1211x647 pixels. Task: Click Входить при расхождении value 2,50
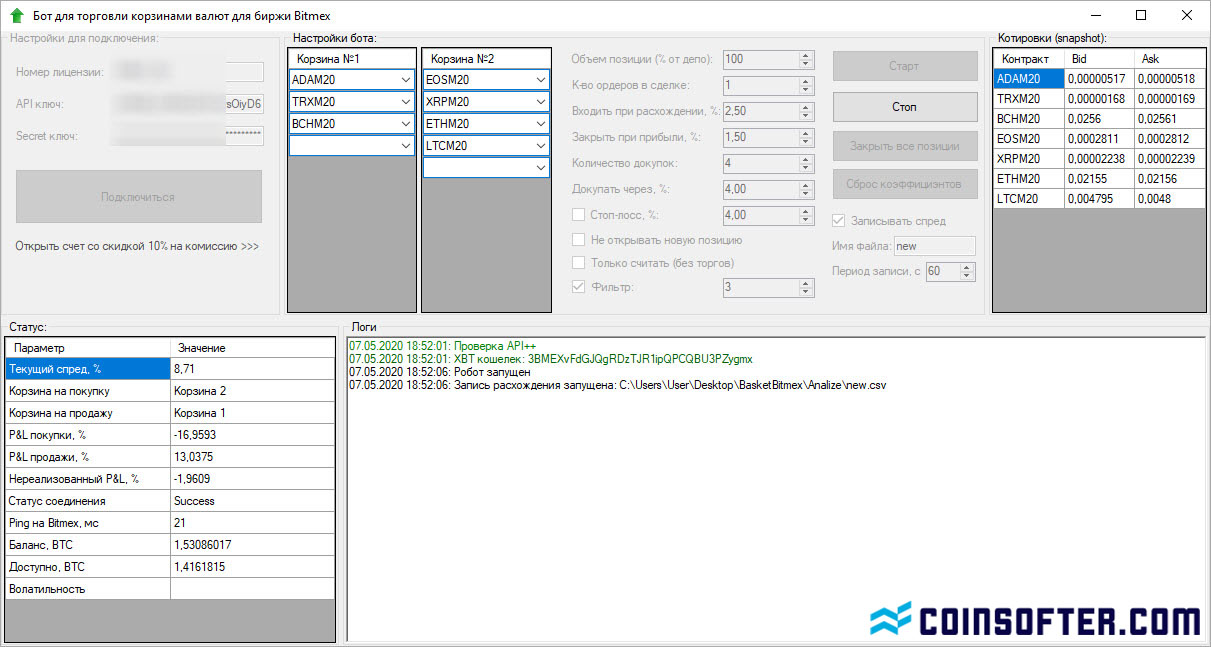coord(769,110)
